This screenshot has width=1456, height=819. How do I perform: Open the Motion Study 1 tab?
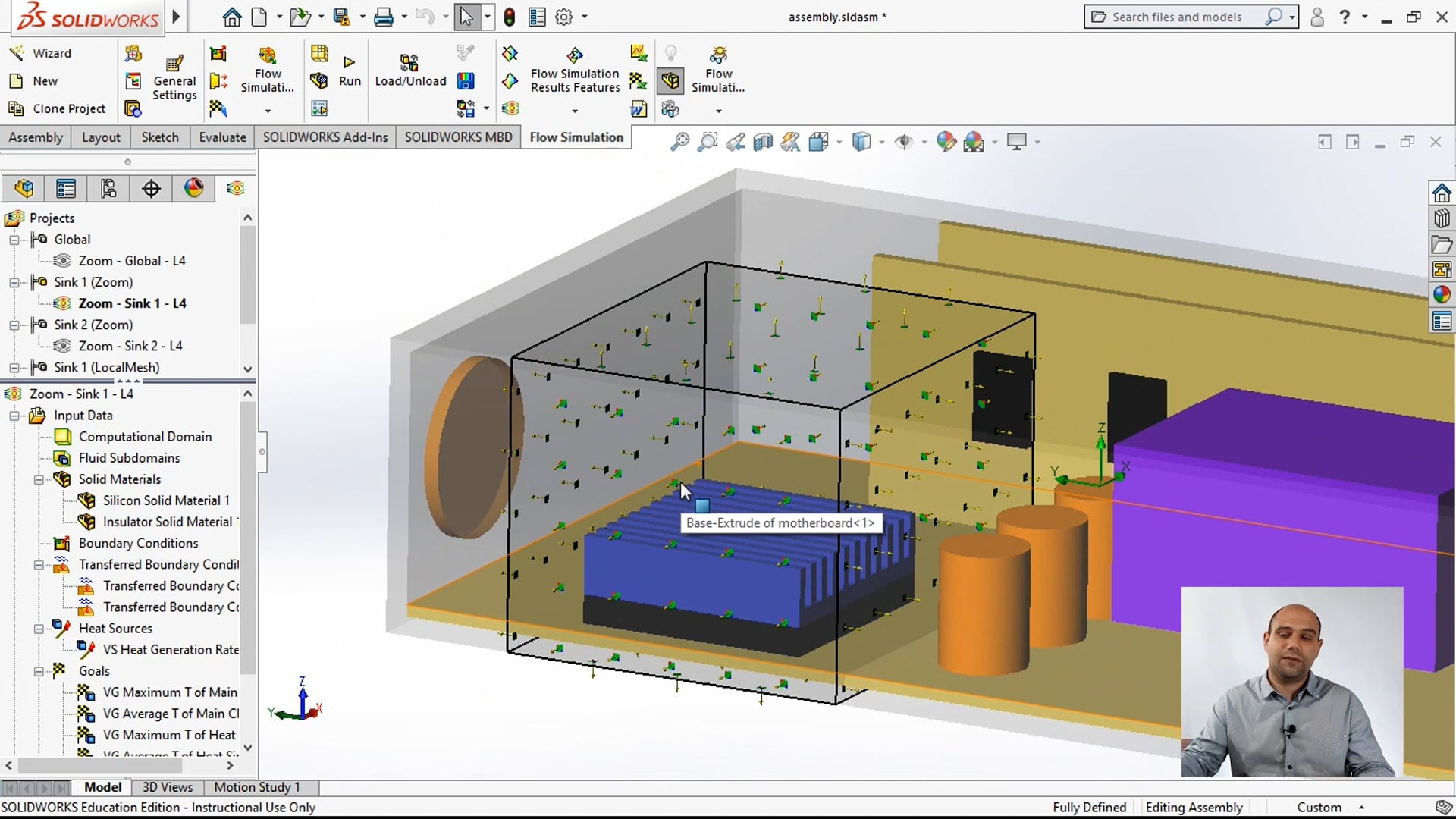click(x=257, y=787)
